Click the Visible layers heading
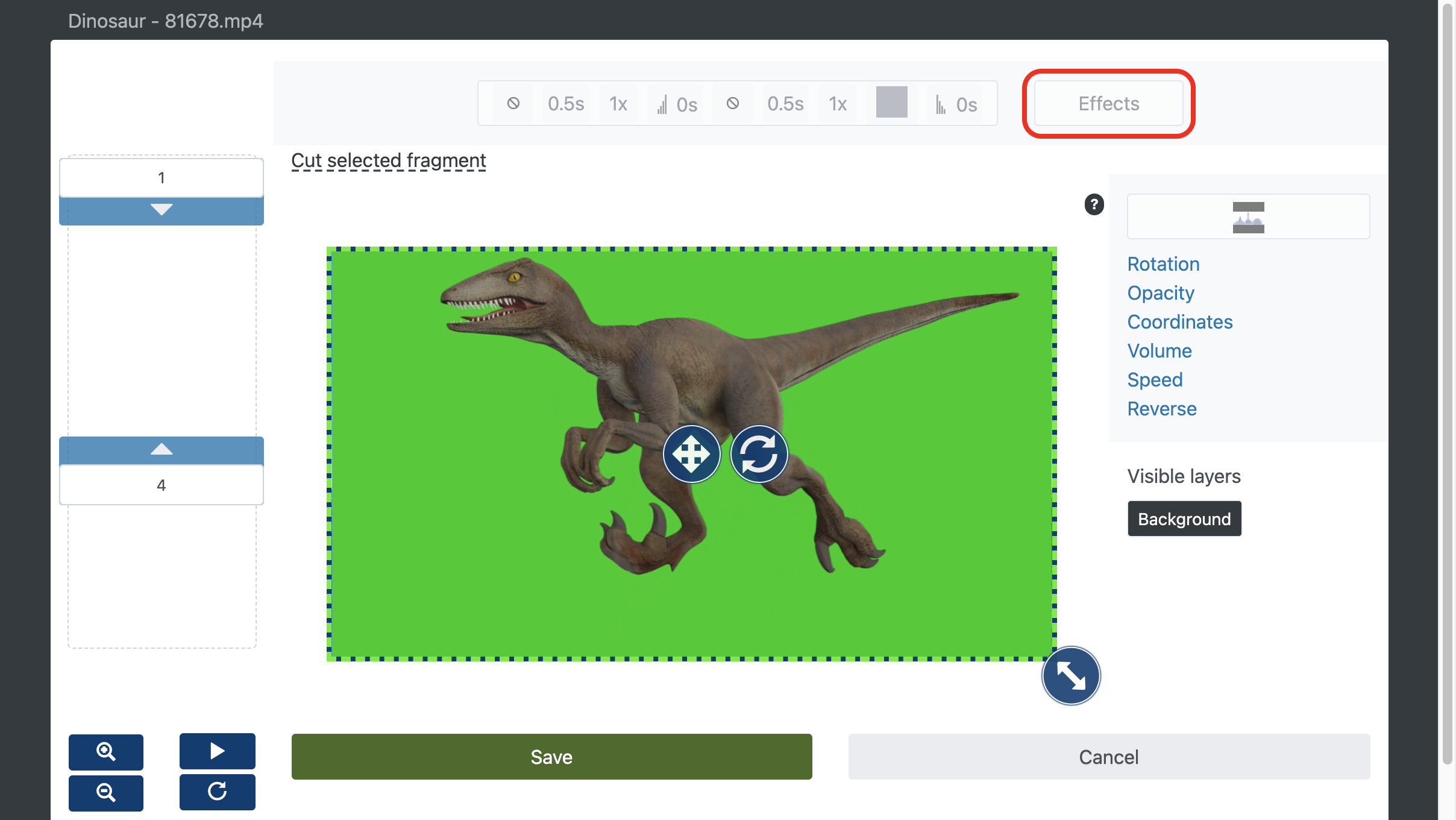This screenshot has height=820, width=1456. [x=1184, y=476]
